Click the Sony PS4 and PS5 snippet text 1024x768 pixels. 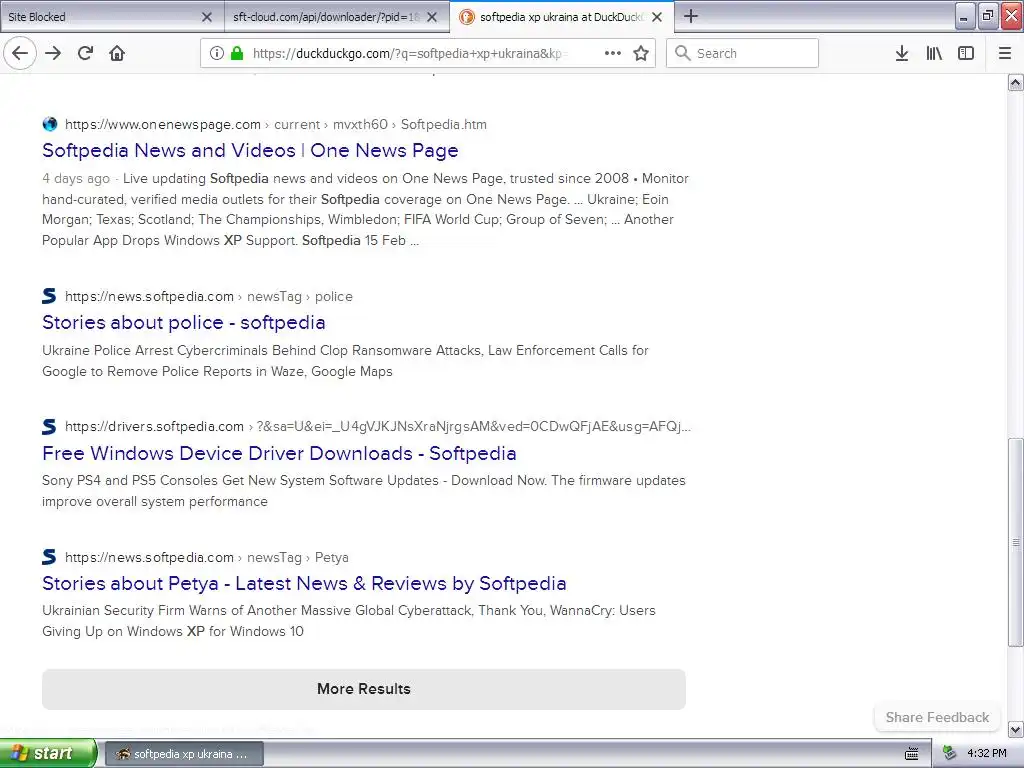point(364,491)
